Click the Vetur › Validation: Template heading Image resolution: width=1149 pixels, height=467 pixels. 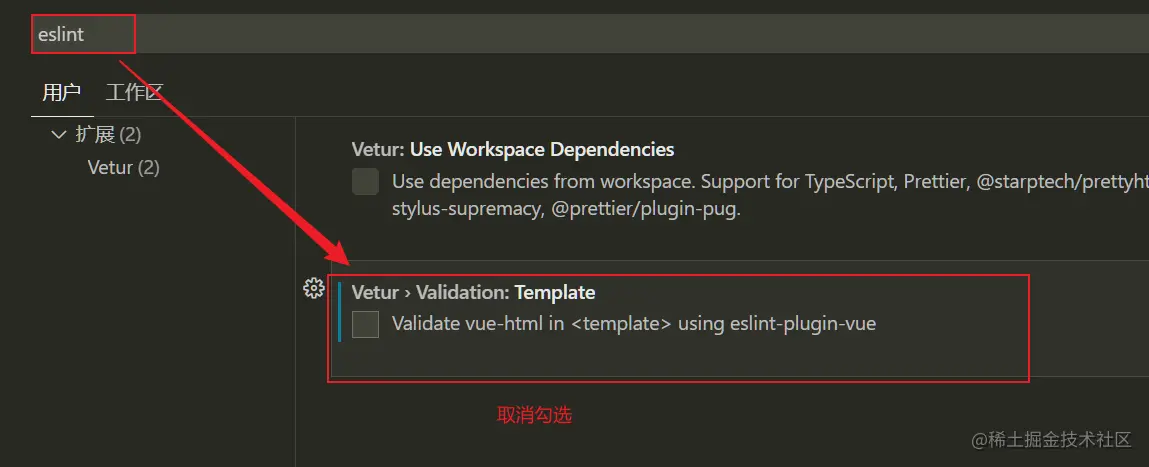tap(473, 293)
